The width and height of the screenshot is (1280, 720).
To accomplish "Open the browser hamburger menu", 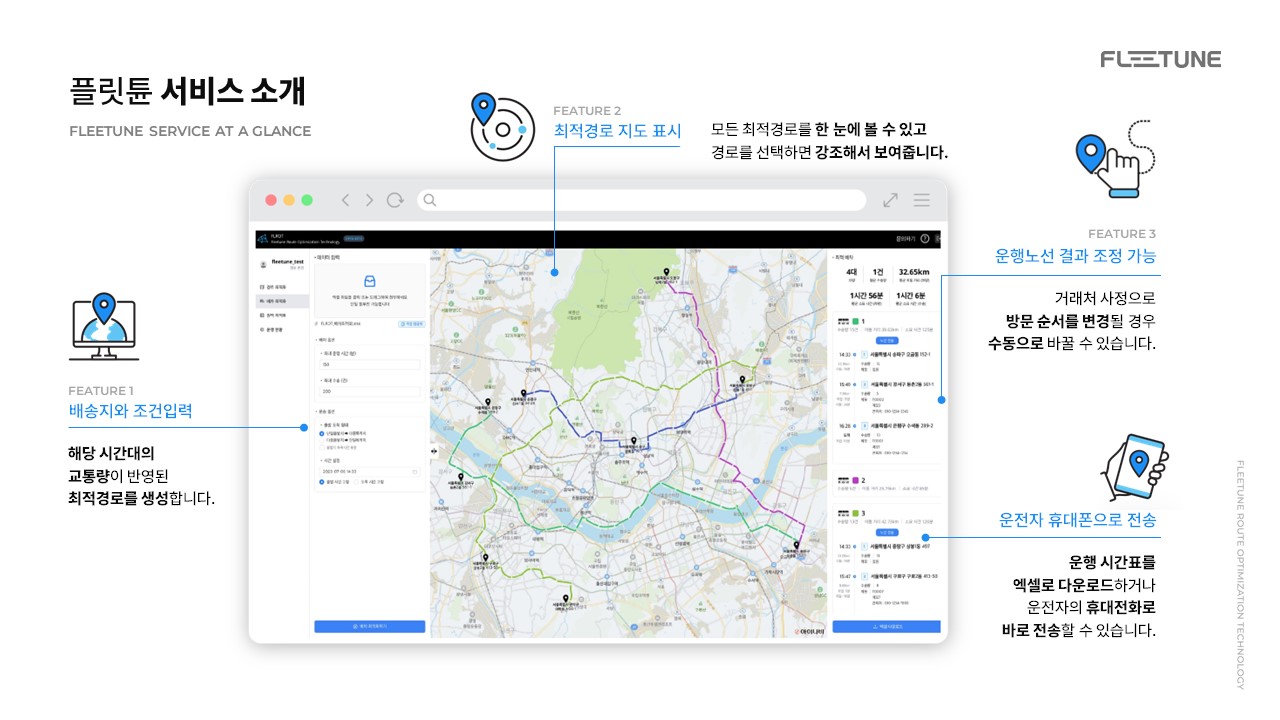I will (x=921, y=200).
